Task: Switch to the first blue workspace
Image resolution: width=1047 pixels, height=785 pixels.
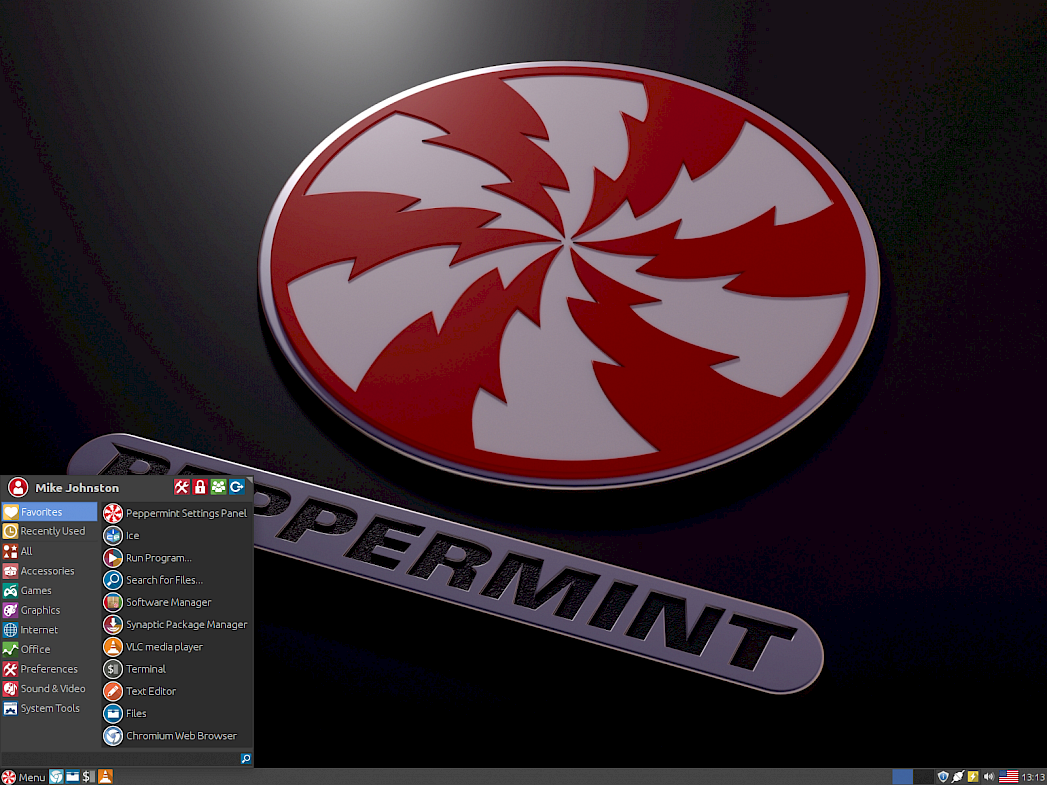Action: coord(903,776)
